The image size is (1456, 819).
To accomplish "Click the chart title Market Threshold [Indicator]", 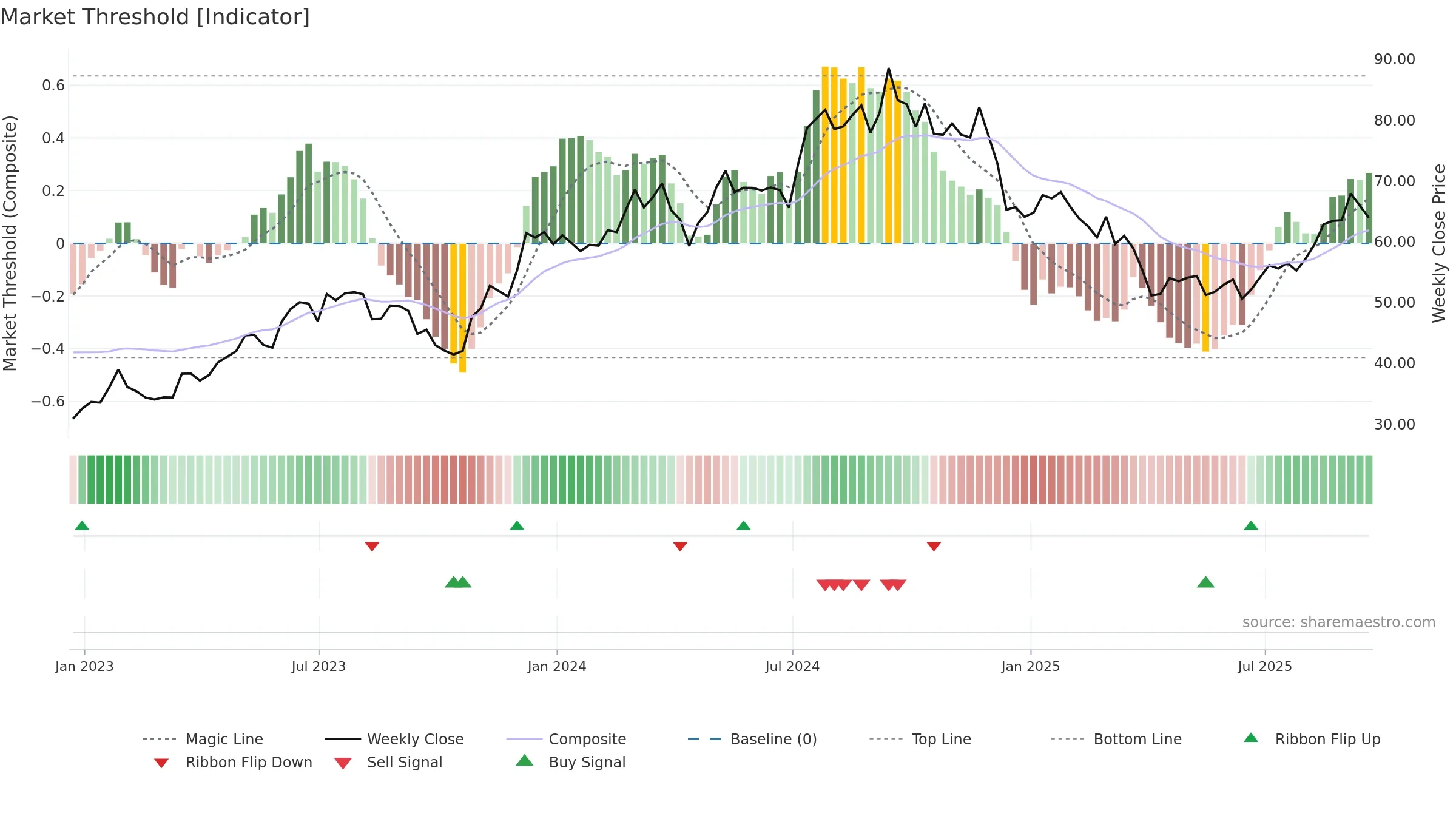I will [x=155, y=17].
